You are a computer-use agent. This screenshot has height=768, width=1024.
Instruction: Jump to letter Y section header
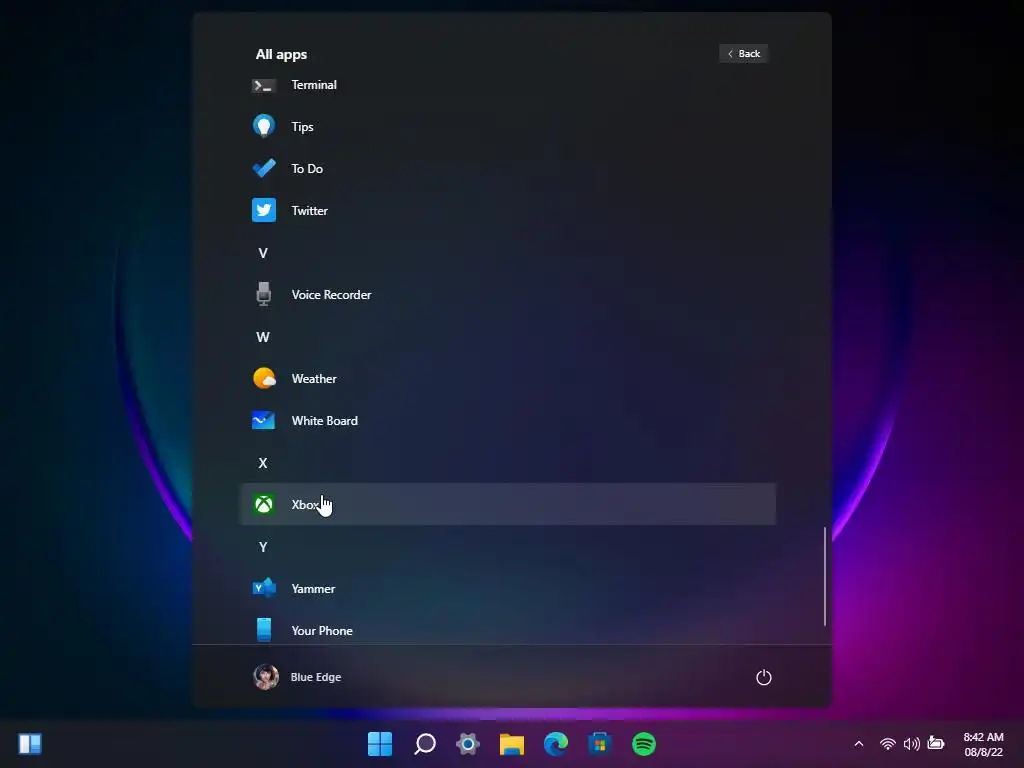click(x=263, y=547)
